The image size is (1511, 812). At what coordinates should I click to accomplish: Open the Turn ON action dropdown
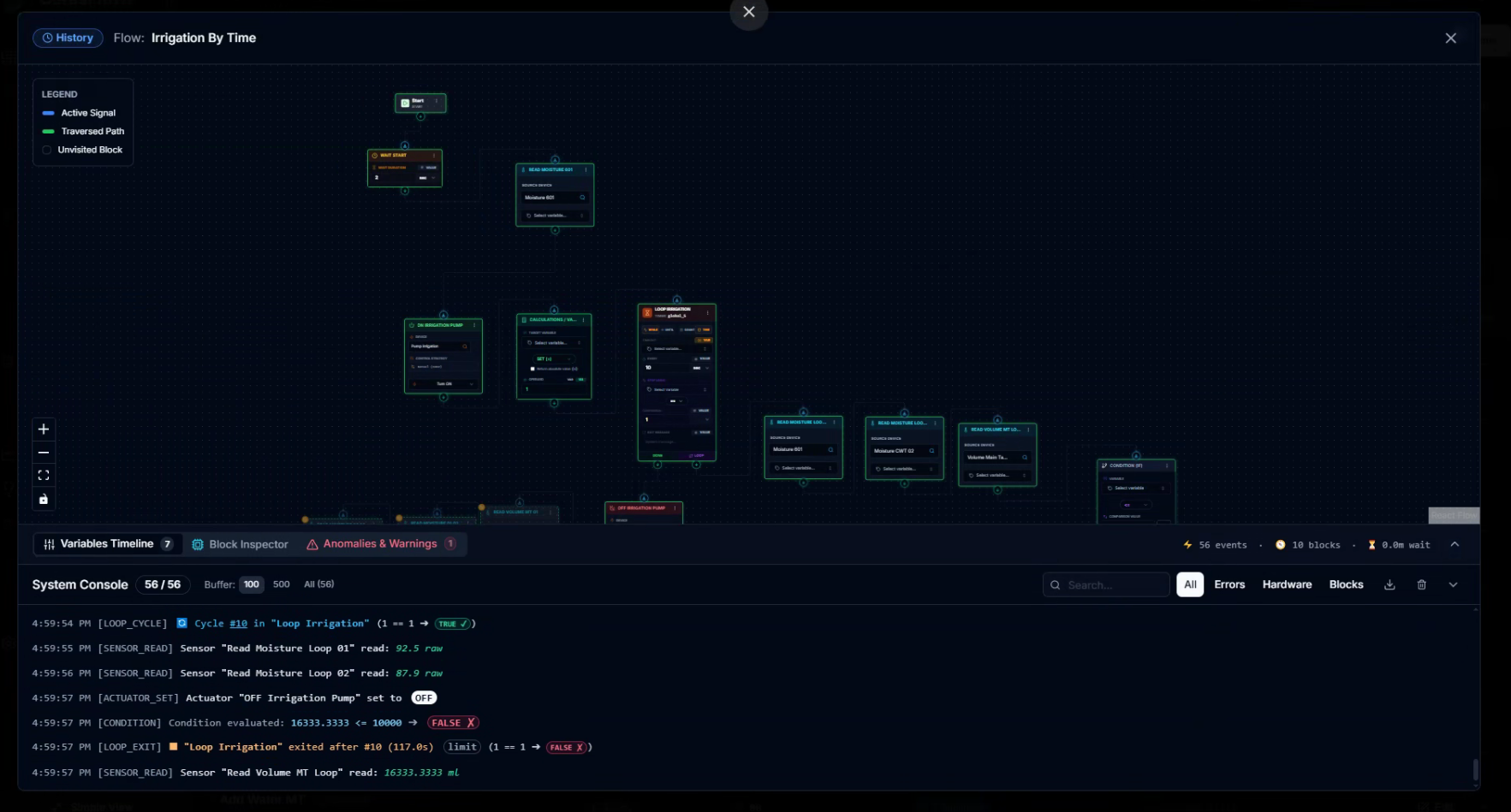(x=443, y=384)
